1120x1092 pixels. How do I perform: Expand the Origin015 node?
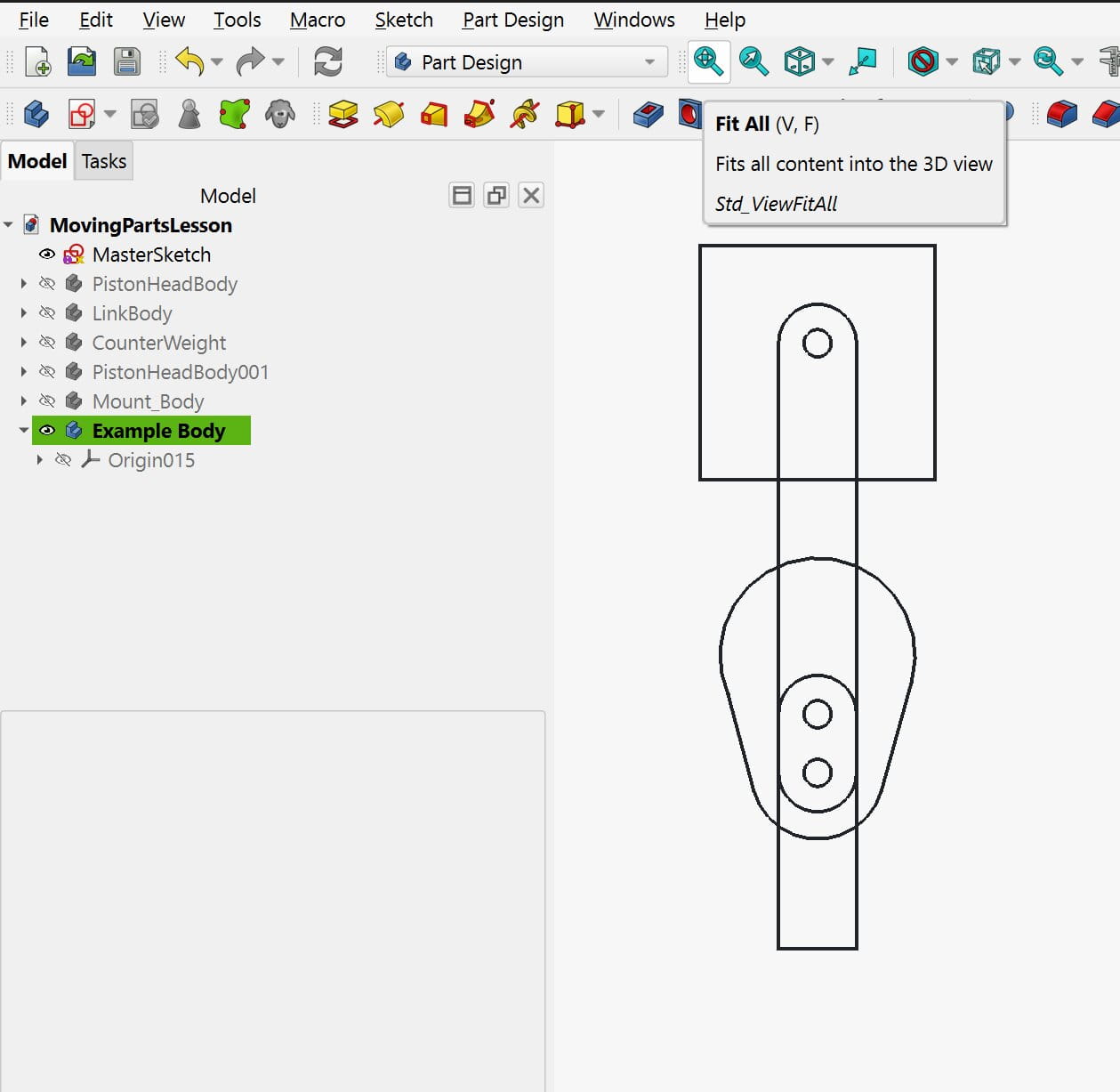40,460
